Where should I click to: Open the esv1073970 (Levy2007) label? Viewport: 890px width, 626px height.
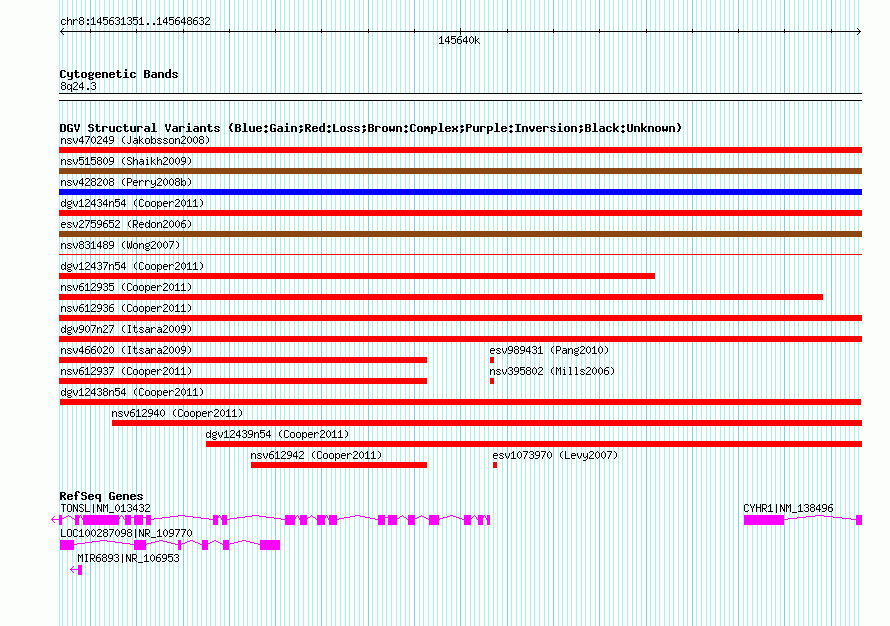pyautogui.click(x=555, y=455)
